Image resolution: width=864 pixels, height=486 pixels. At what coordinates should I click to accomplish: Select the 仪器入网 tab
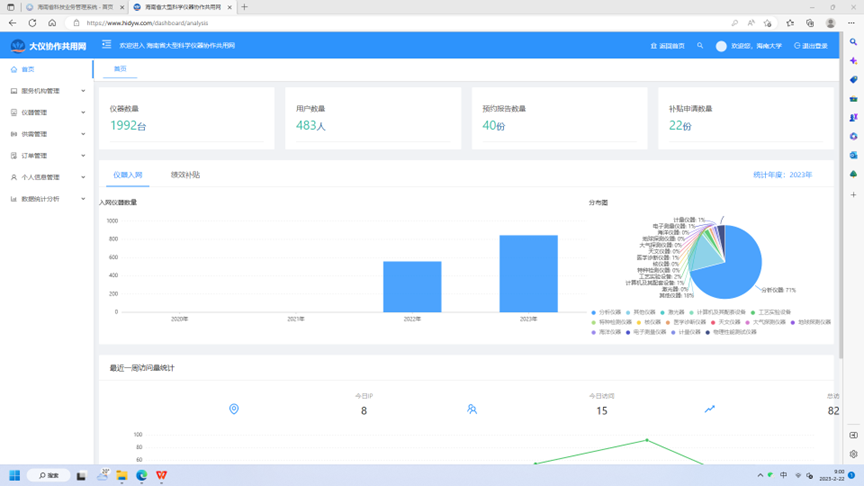pyautogui.click(x=128, y=175)
